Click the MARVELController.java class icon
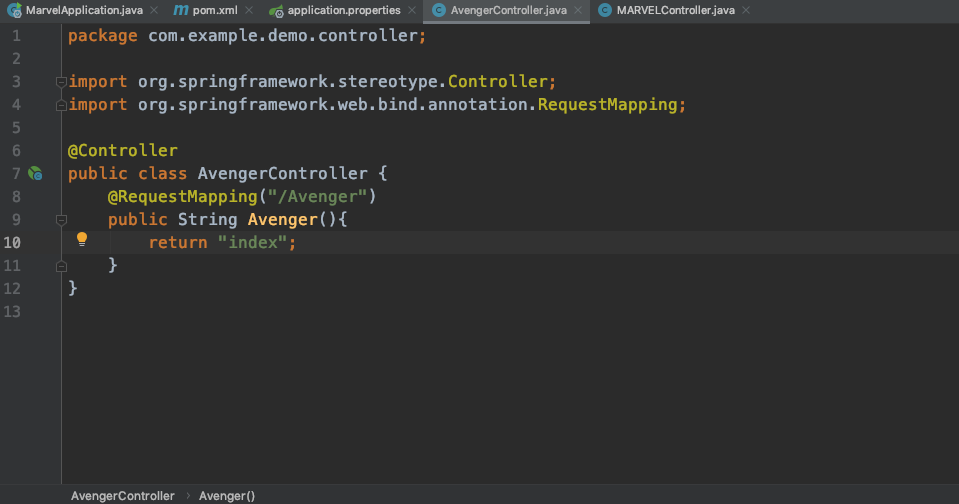Image resolution: width=959 pixels, height=504 pixels. pyautogui.click(x=604, y=10)
